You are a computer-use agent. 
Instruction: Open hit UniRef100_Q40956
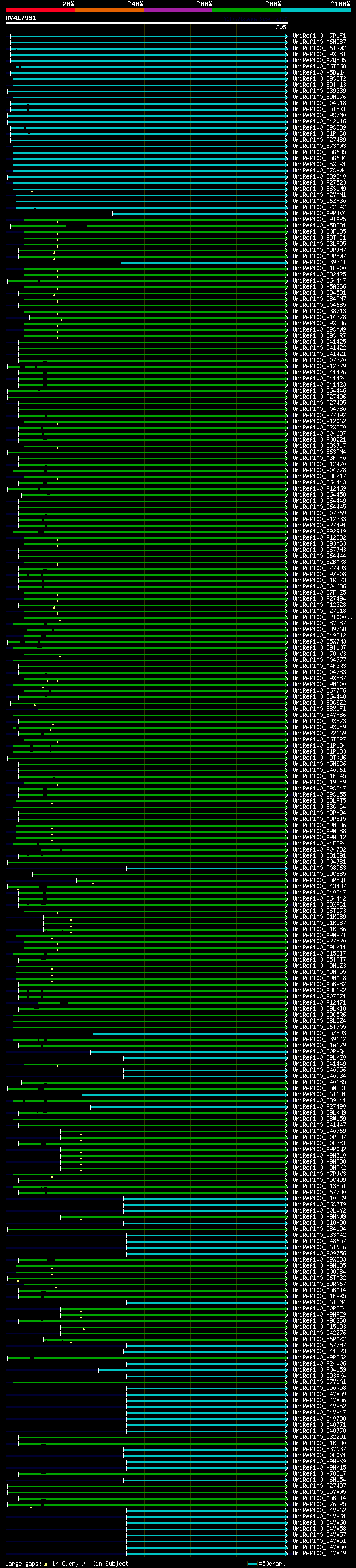[x=319, y=1070]
